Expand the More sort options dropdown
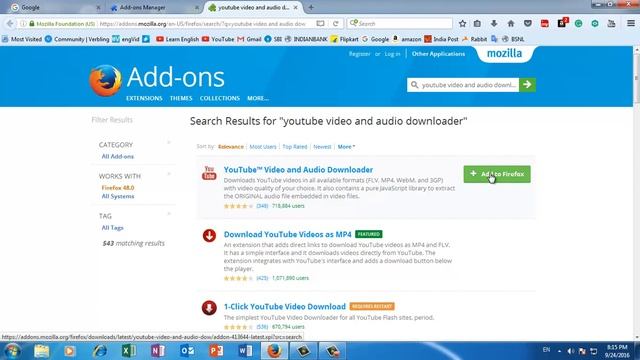Viewport: 640px width, 360px height. [346, 147]
